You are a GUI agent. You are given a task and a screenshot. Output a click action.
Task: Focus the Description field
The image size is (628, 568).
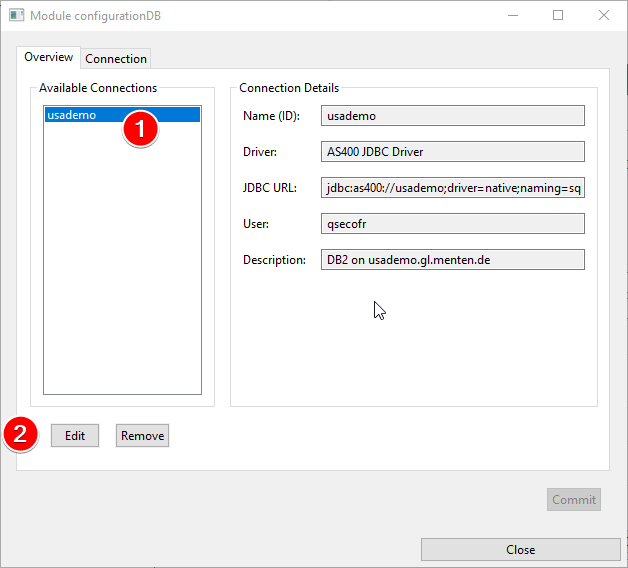[453, 260]
